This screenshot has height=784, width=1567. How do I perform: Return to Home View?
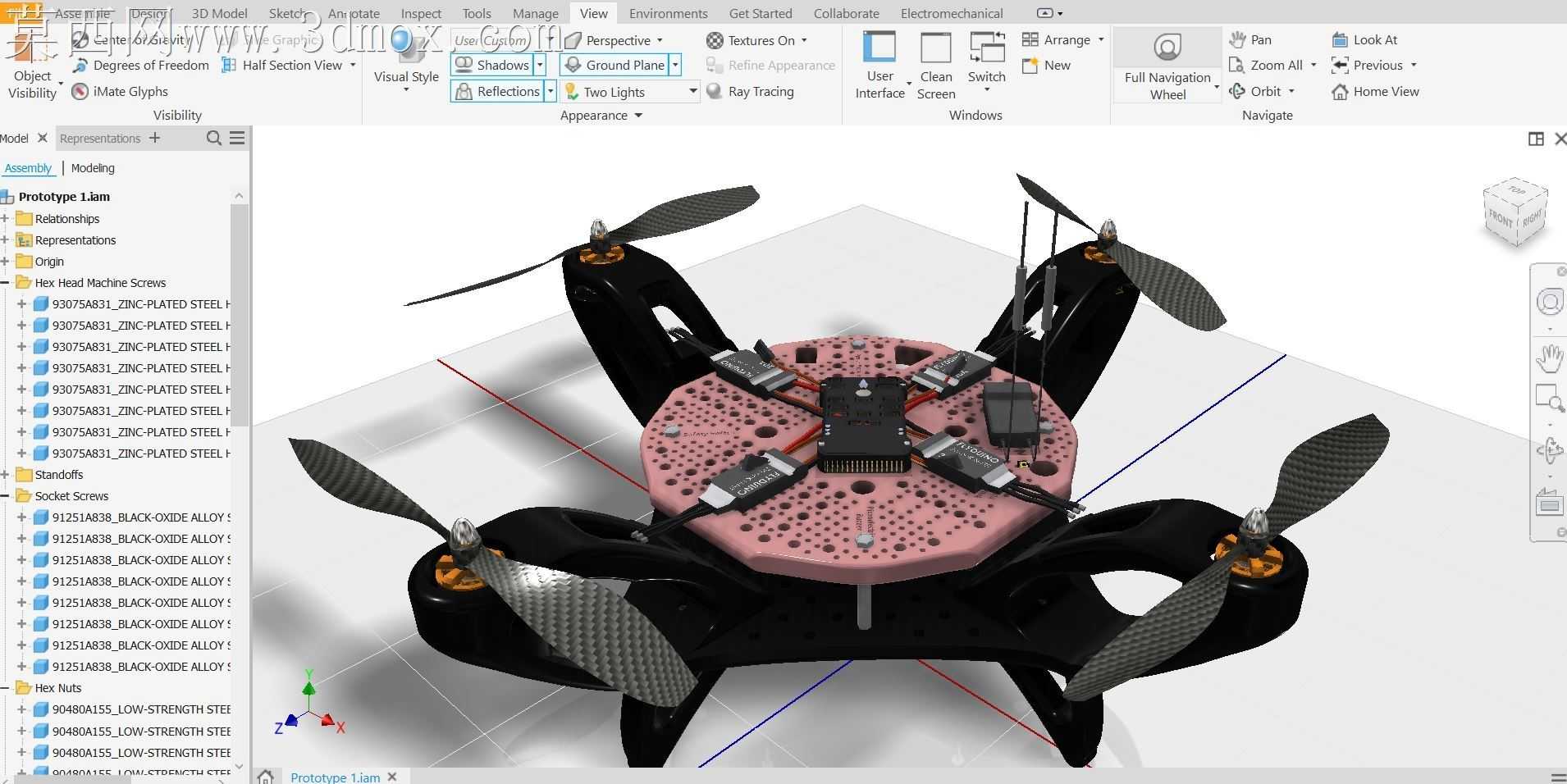[x=1375, y=92]
